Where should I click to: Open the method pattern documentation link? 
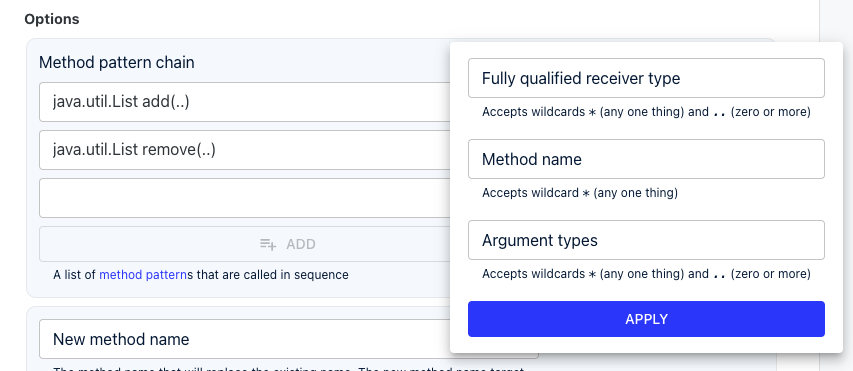(x=143, y=275)
